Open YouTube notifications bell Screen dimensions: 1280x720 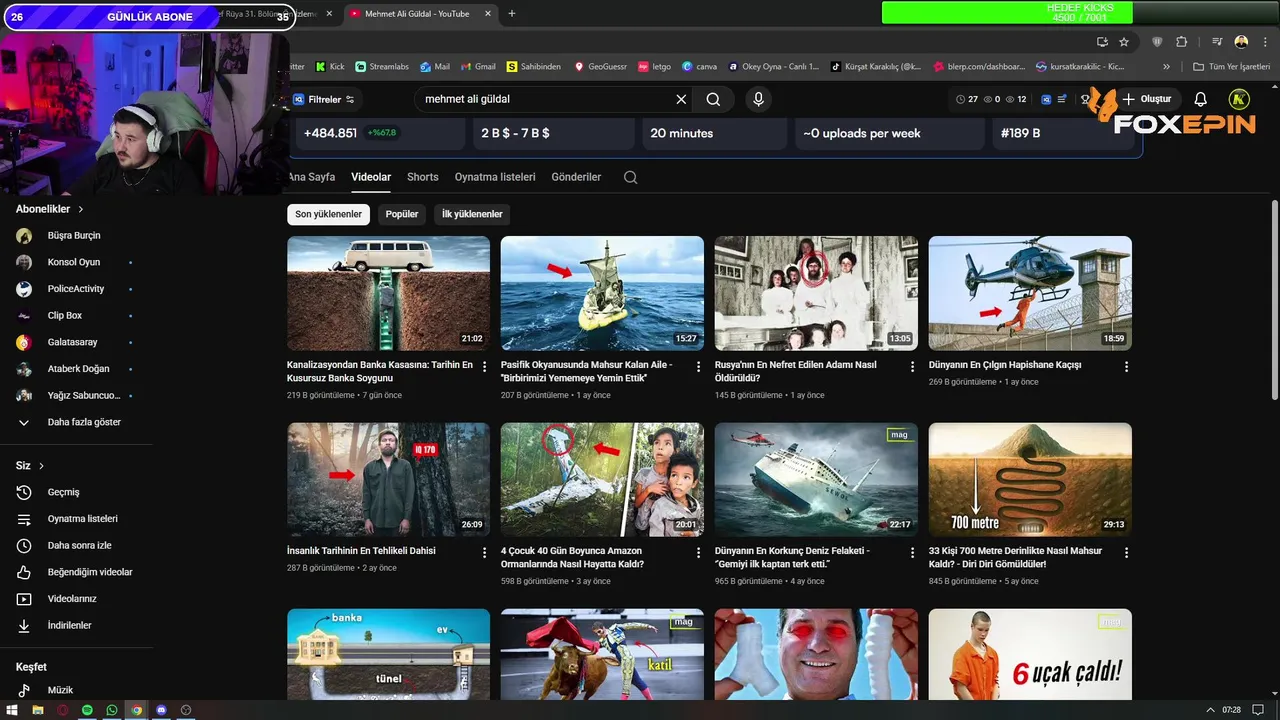click(x=1201, y=99)
